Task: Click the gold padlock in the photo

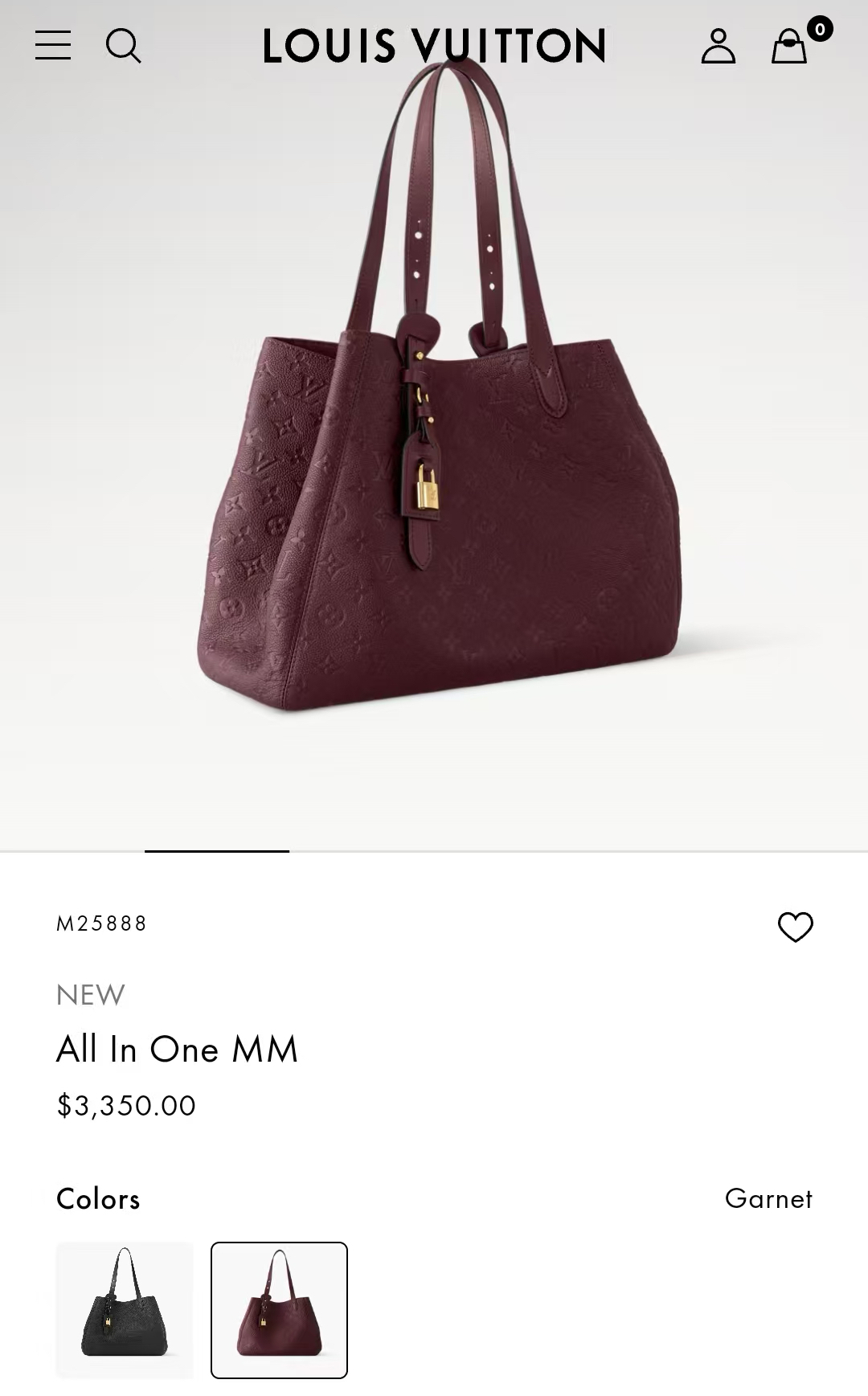Action: [427, 487]
